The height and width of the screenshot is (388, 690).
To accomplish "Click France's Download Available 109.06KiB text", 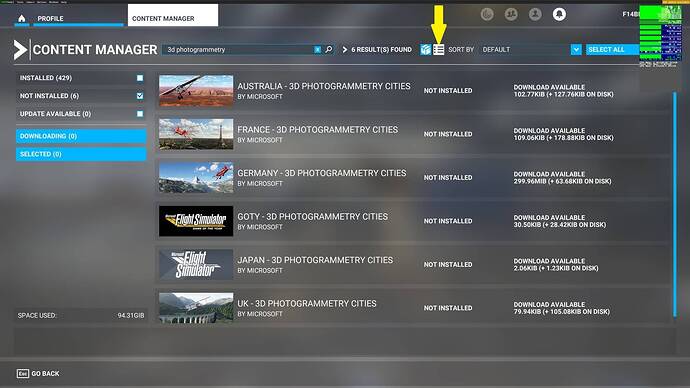I will pyautogui.click(x=563, y=134).
